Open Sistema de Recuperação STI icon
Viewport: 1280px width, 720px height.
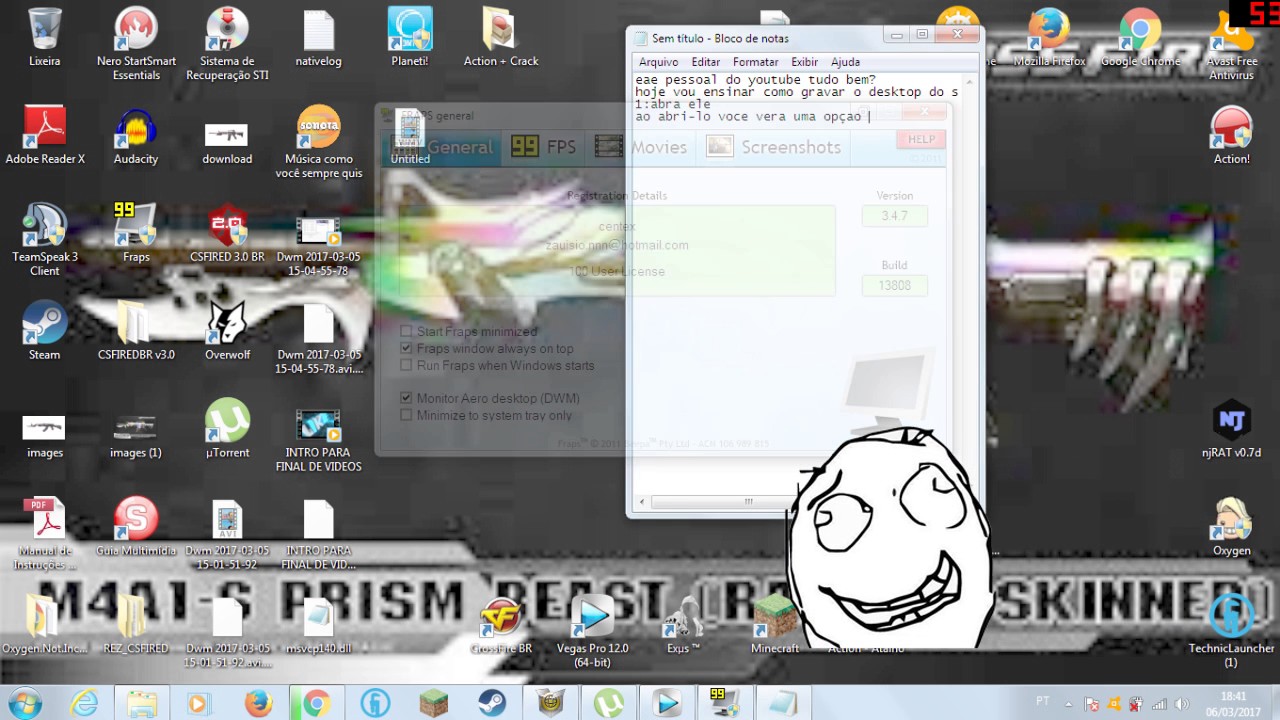pyautogui.click(x=227, y=44)
